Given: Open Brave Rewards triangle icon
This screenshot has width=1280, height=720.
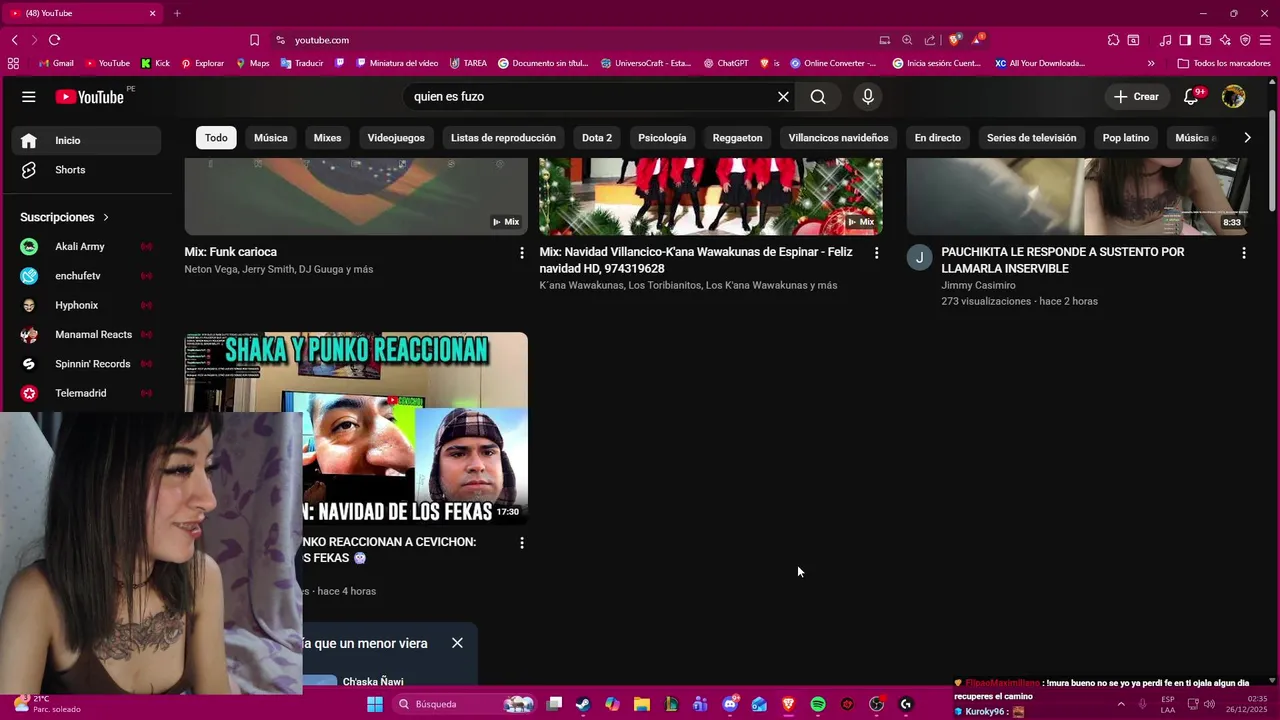Looking at the screenshot, I should point(977,40).
